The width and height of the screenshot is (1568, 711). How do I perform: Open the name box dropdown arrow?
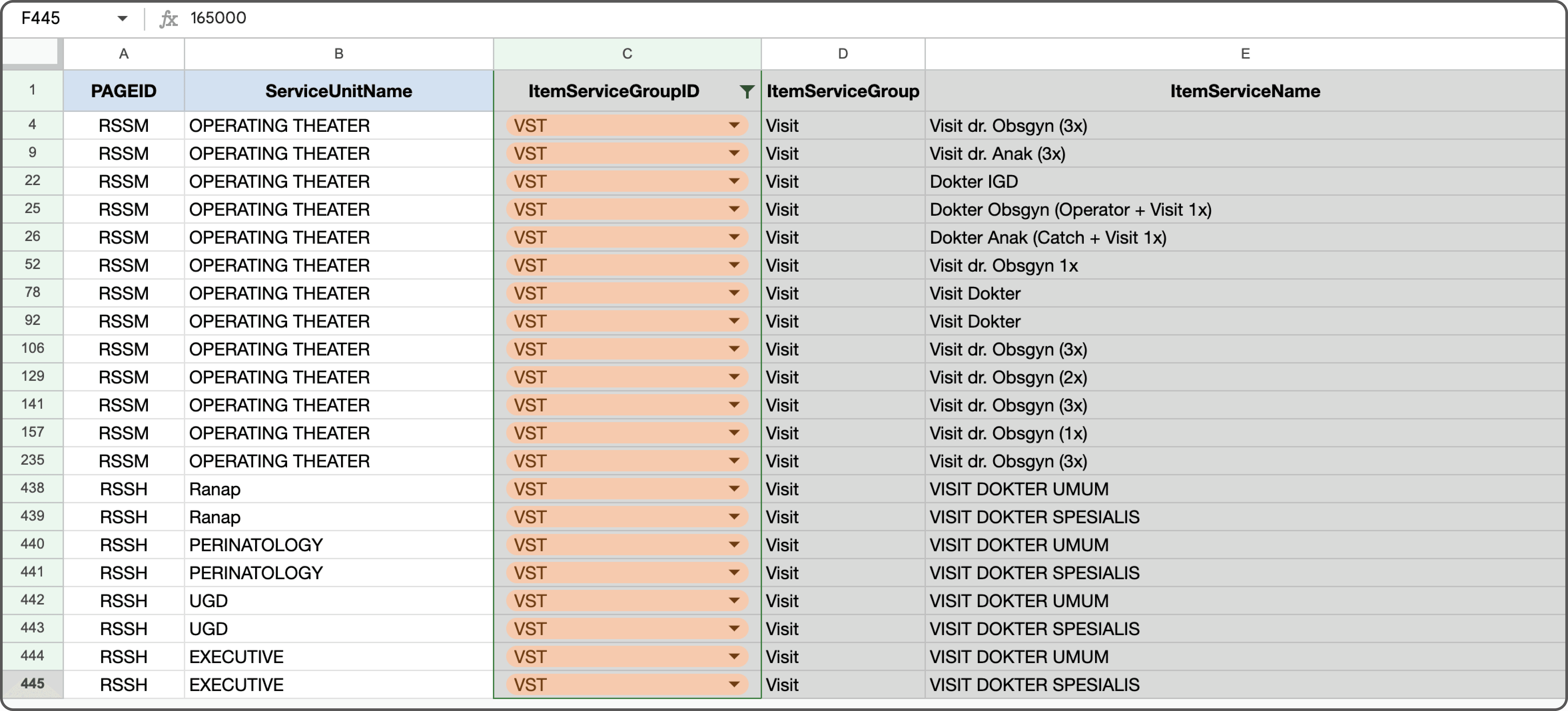(x=122, y=18)
